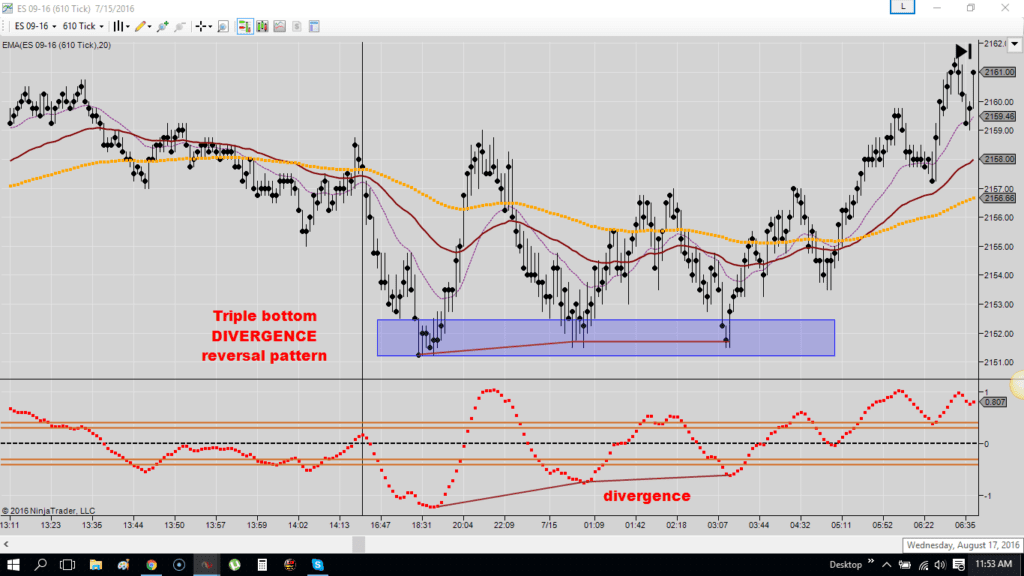Image resolution: width=1024 pixels, height=576 pixels.
Task: Open the bar chart style dropdown
Action: 121,26
